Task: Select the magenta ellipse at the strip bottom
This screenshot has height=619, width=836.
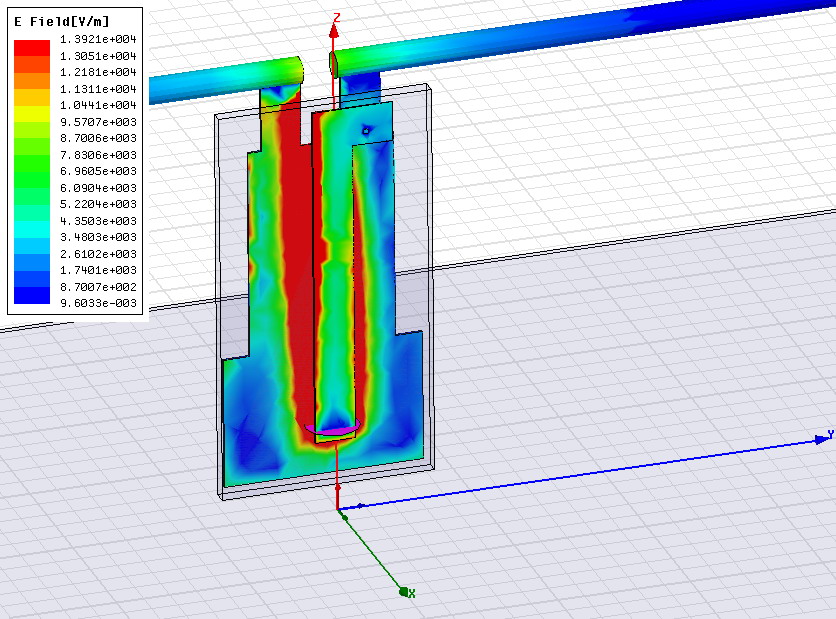Action: [x=334, y=429]
